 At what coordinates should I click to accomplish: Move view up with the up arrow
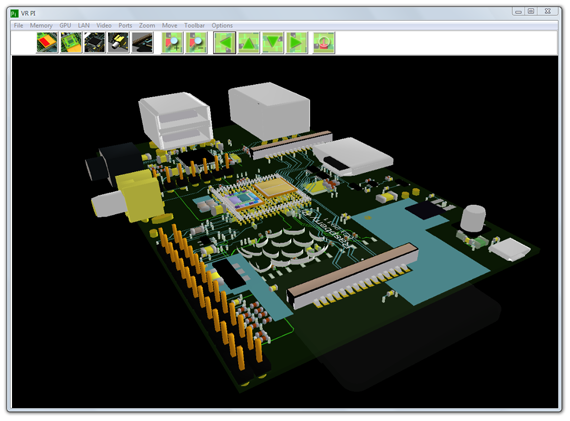pos(249,43)
